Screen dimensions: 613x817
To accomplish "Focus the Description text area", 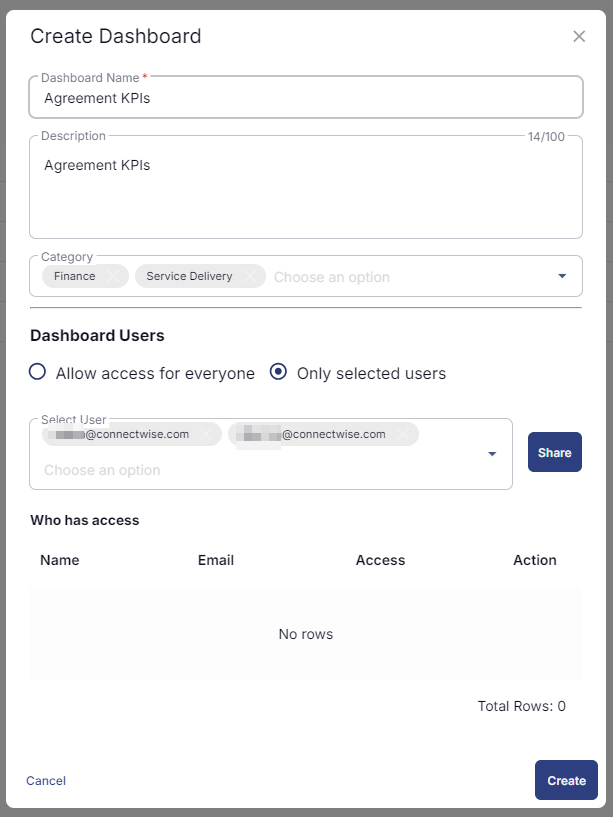I will coord(306,188).
